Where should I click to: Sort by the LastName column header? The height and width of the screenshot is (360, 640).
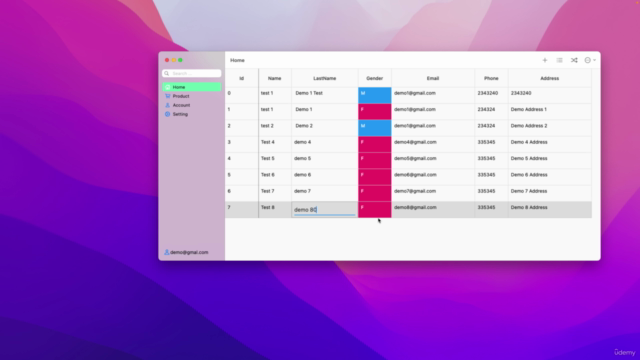pyautogui.click(x=325, y=78)
